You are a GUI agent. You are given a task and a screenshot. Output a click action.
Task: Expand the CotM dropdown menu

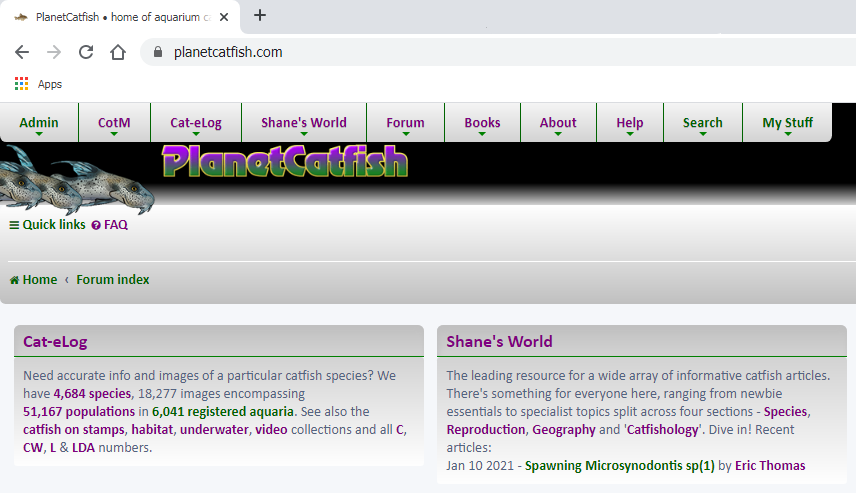[x=114, y=123]
